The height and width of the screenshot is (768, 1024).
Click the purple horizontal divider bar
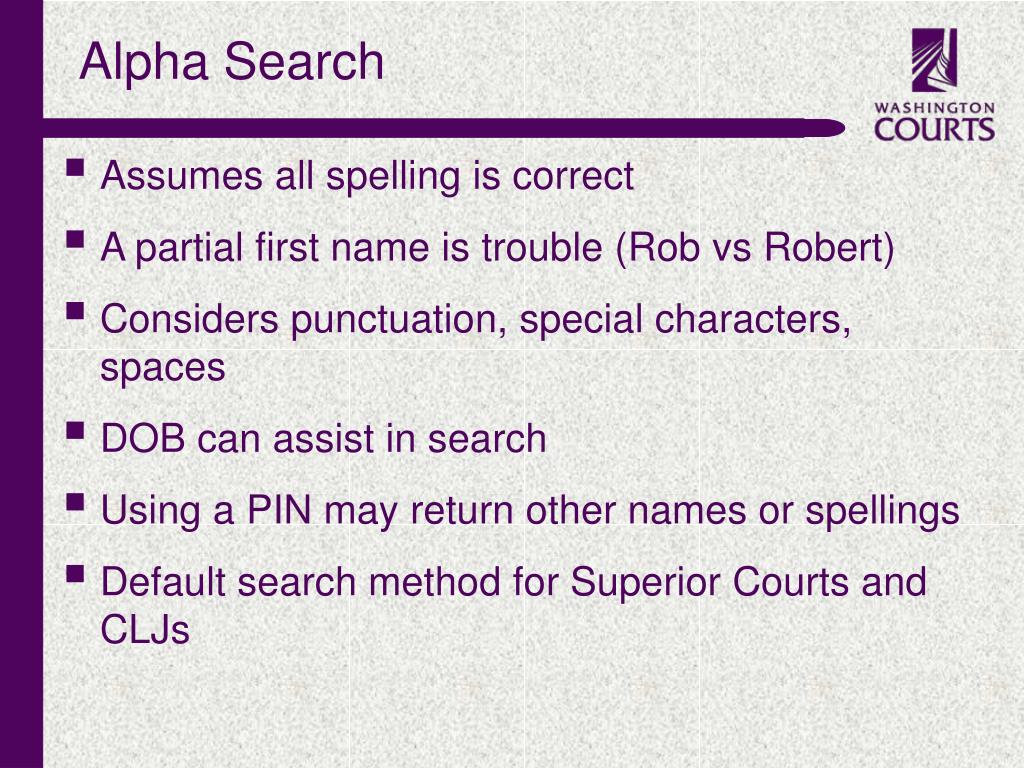[x=444, y=128]
